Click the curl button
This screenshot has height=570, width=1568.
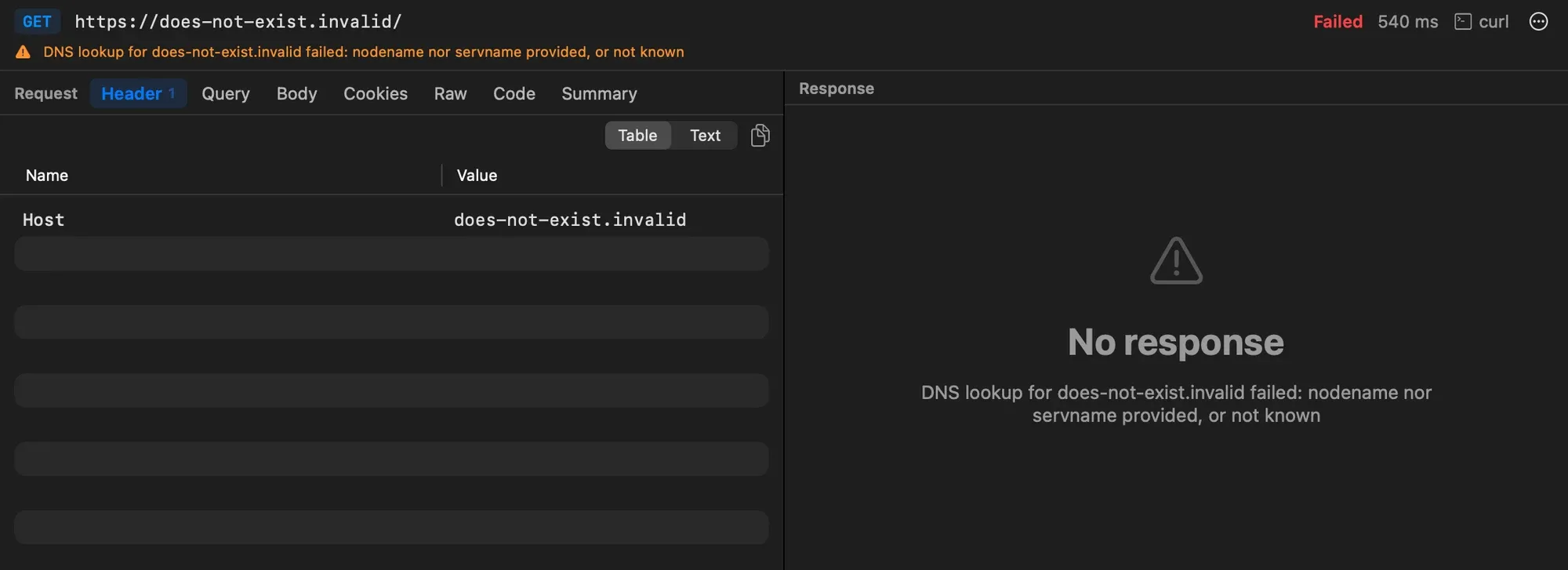(1482, 22)
